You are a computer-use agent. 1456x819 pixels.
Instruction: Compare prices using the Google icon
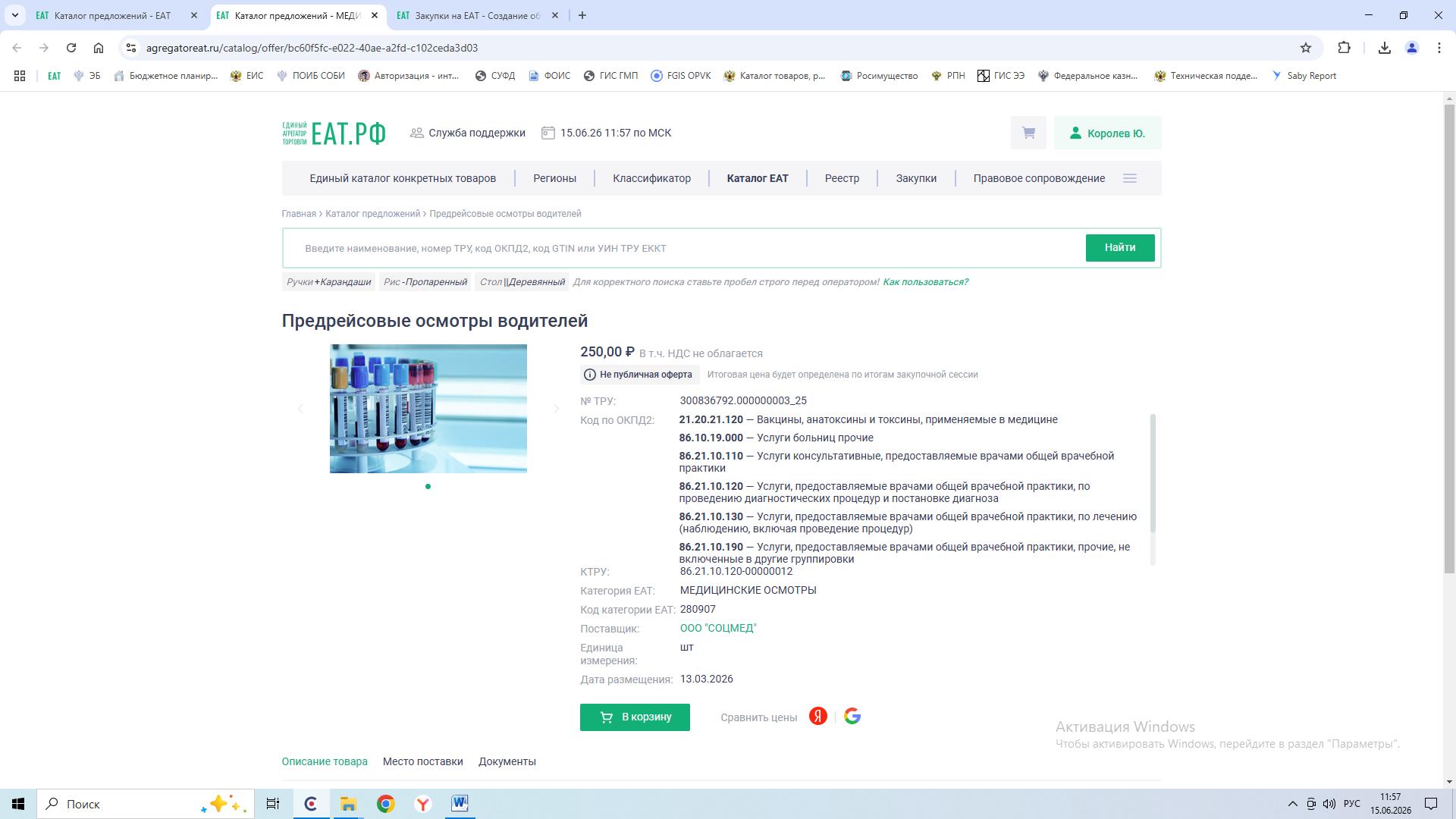tap(852, 717)
